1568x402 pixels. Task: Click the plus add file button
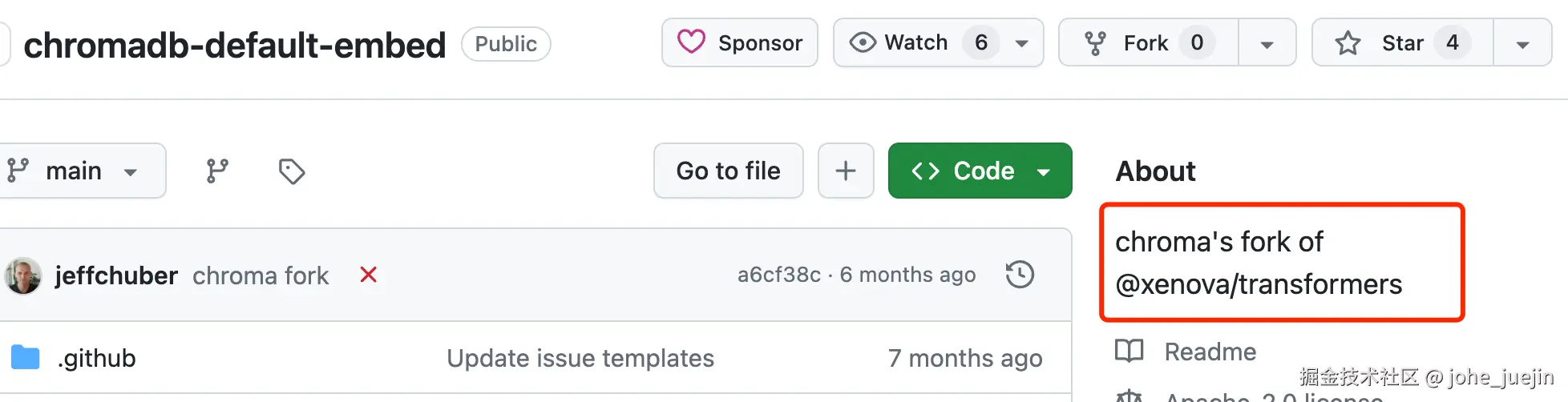tap(846, 171)
